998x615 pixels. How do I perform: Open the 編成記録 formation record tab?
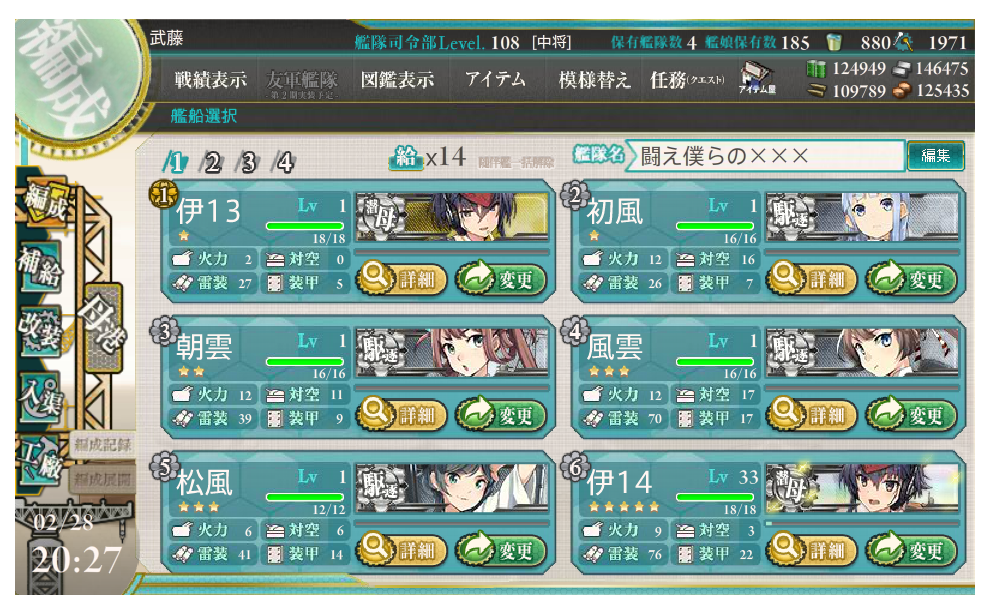102,444
